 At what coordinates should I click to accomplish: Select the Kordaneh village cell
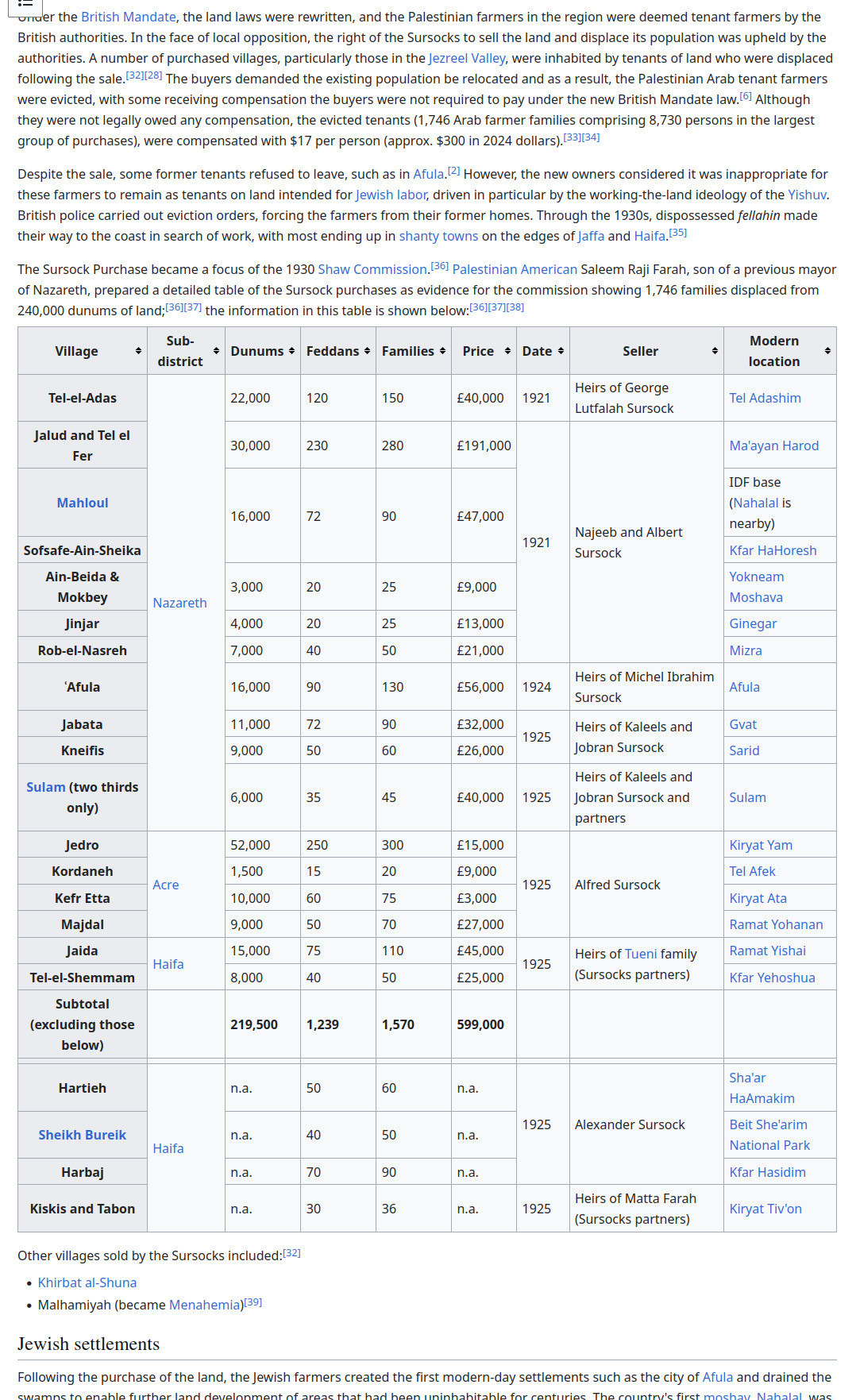coord(83,871)
